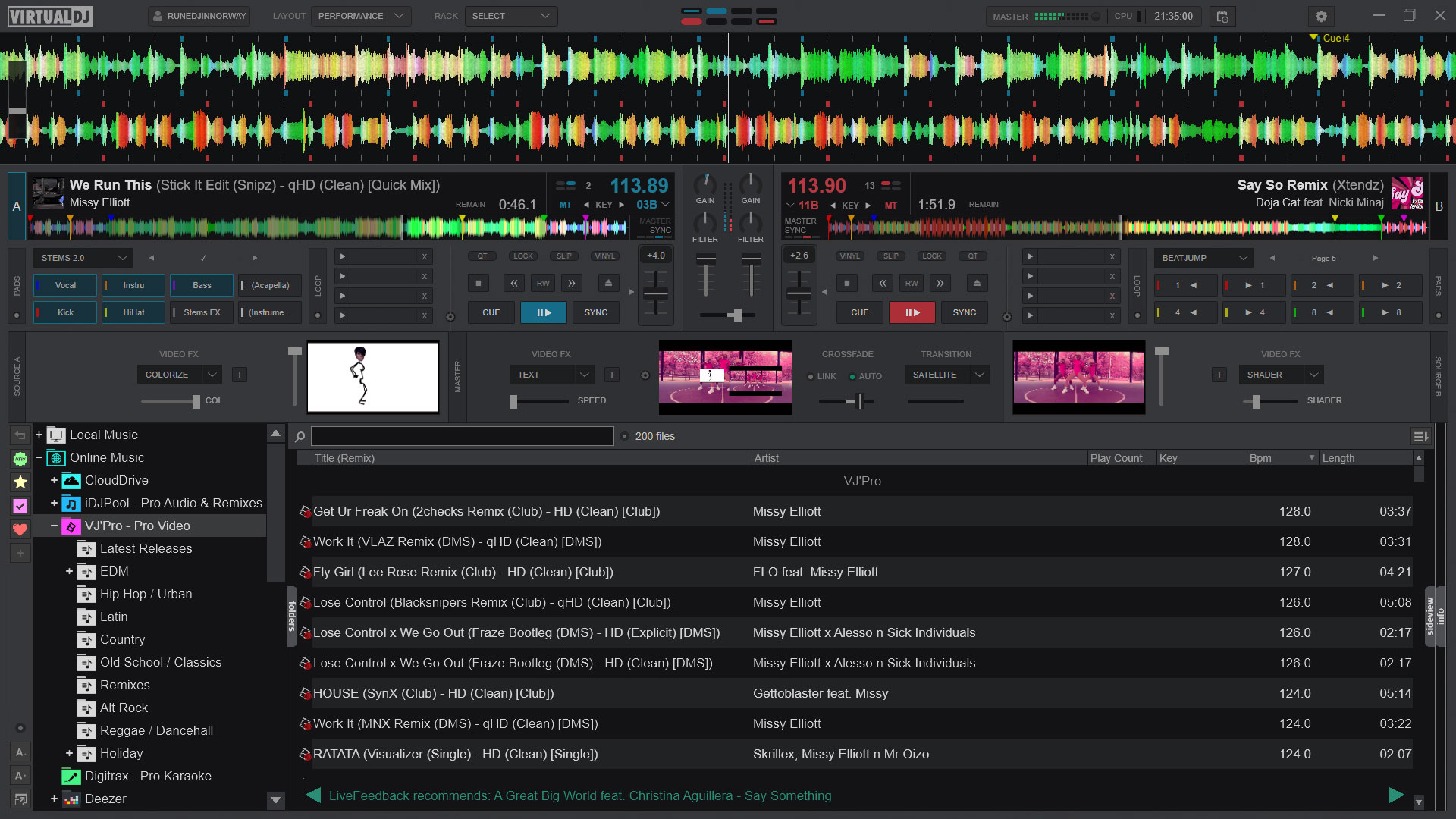This screenshot has height=819, width=1456.
Task: Click the search magnifier icon
Action: point(300,436)
